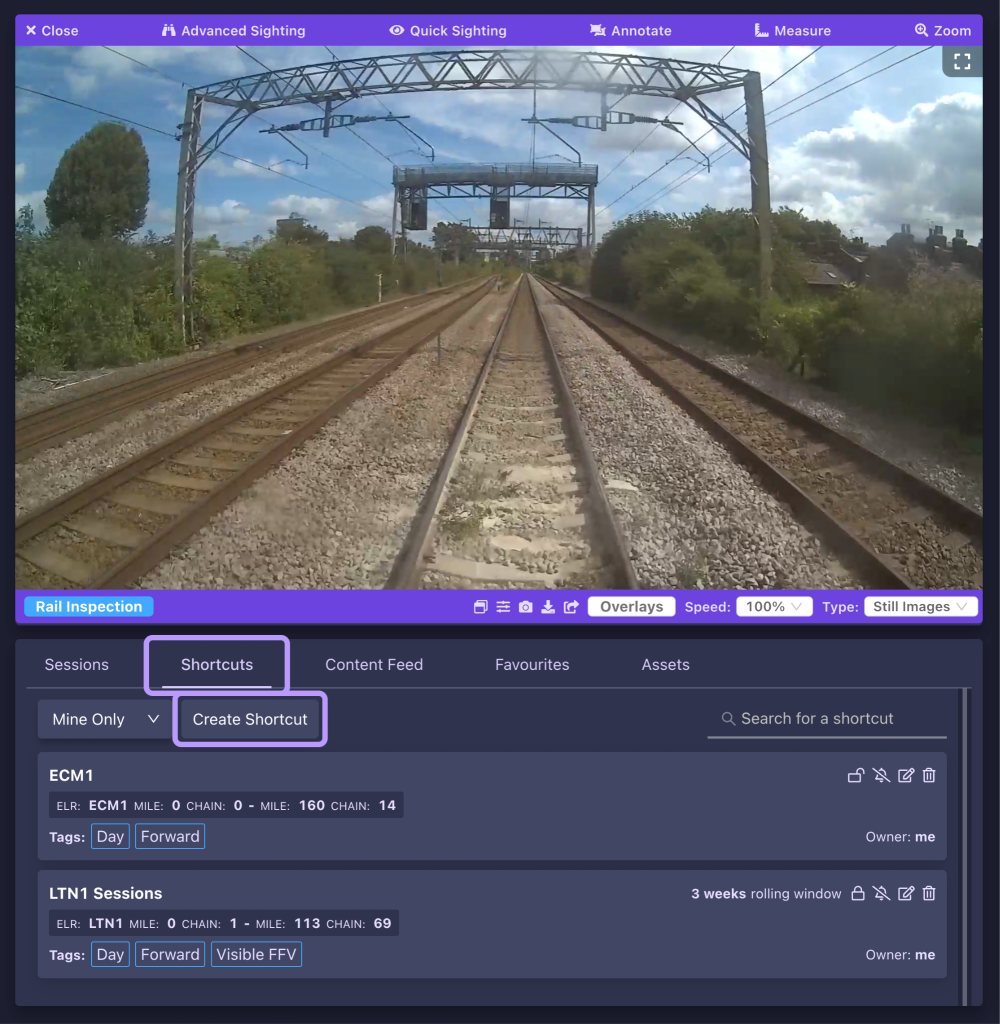This screenshot has width=1000, height=1024.
Task: Toggle notifications bell for ECM1 shortcut
Action: pyautogui.click(x=881, y=776)
